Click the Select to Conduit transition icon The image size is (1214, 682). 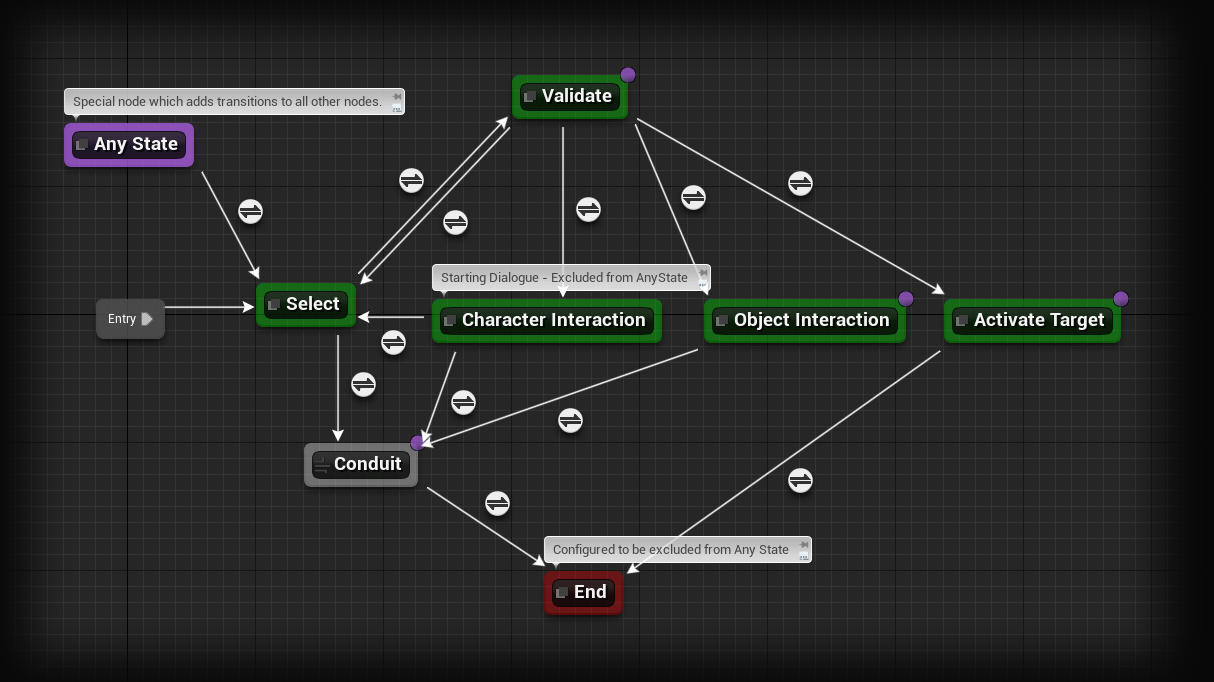(363, 384)
